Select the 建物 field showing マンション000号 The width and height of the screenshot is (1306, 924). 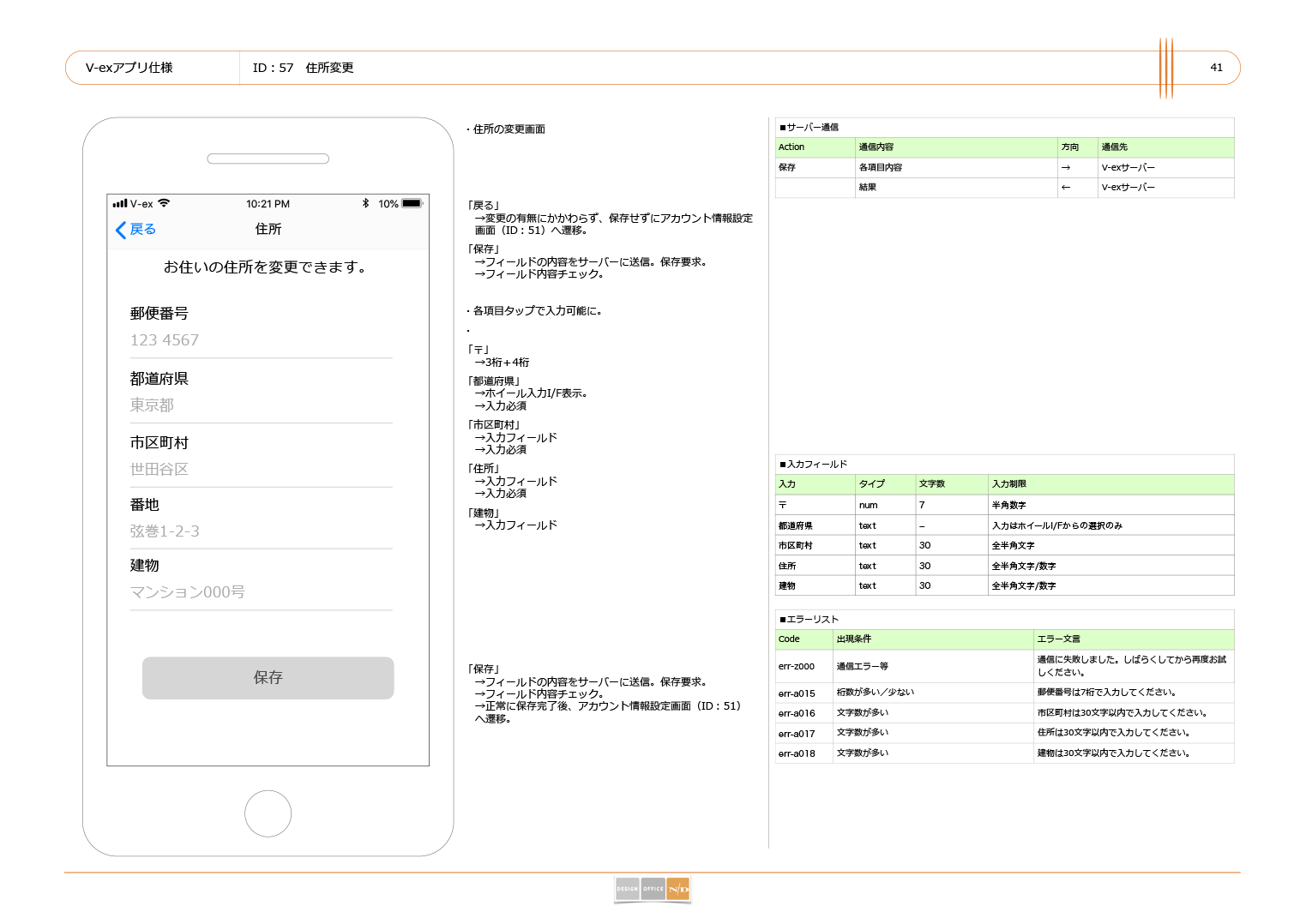pyautogui.click(x=261, y=592)
